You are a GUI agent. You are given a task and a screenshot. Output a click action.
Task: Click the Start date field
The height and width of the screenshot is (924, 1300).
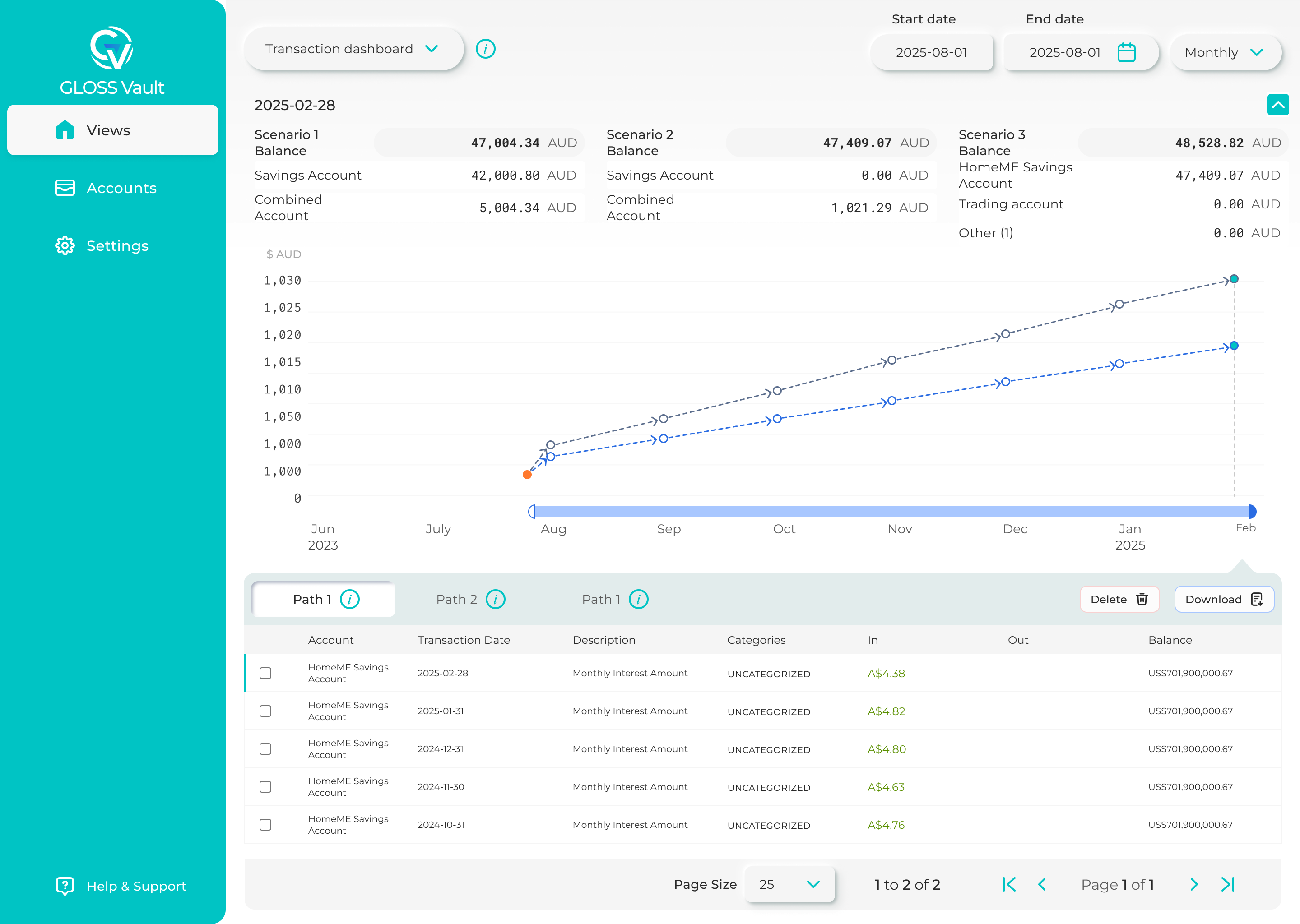931,52
